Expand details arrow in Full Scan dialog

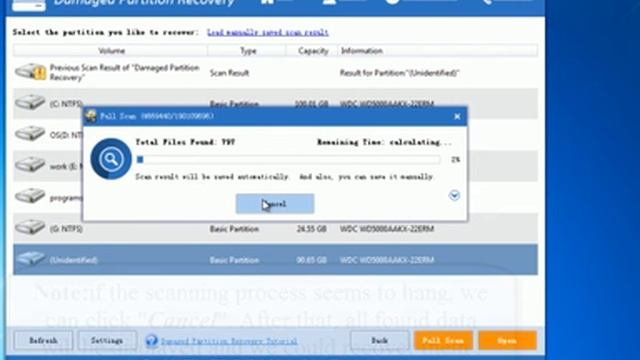pos(454,196)
